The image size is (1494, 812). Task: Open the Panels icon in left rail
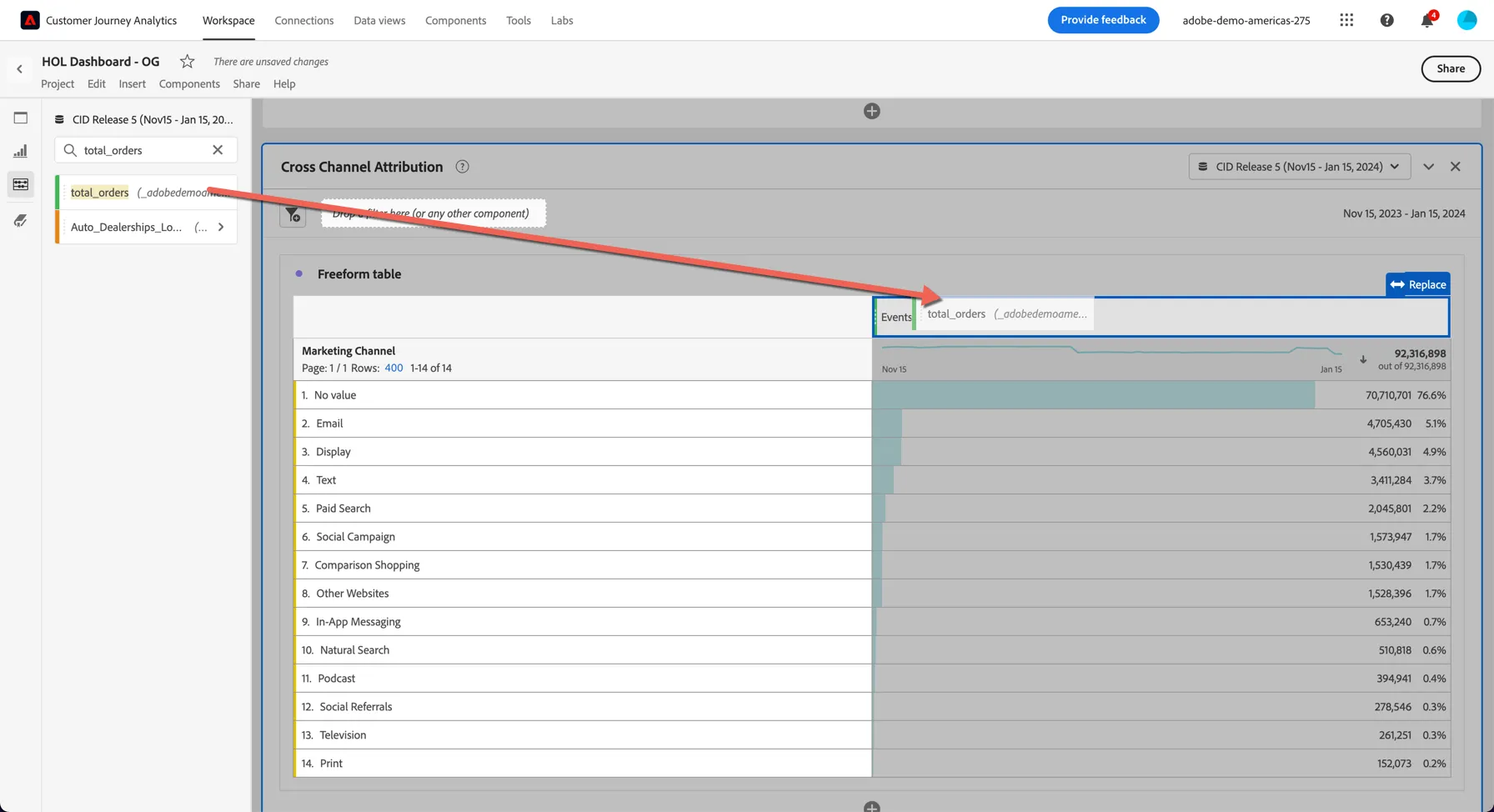click(x=21, y=118)
